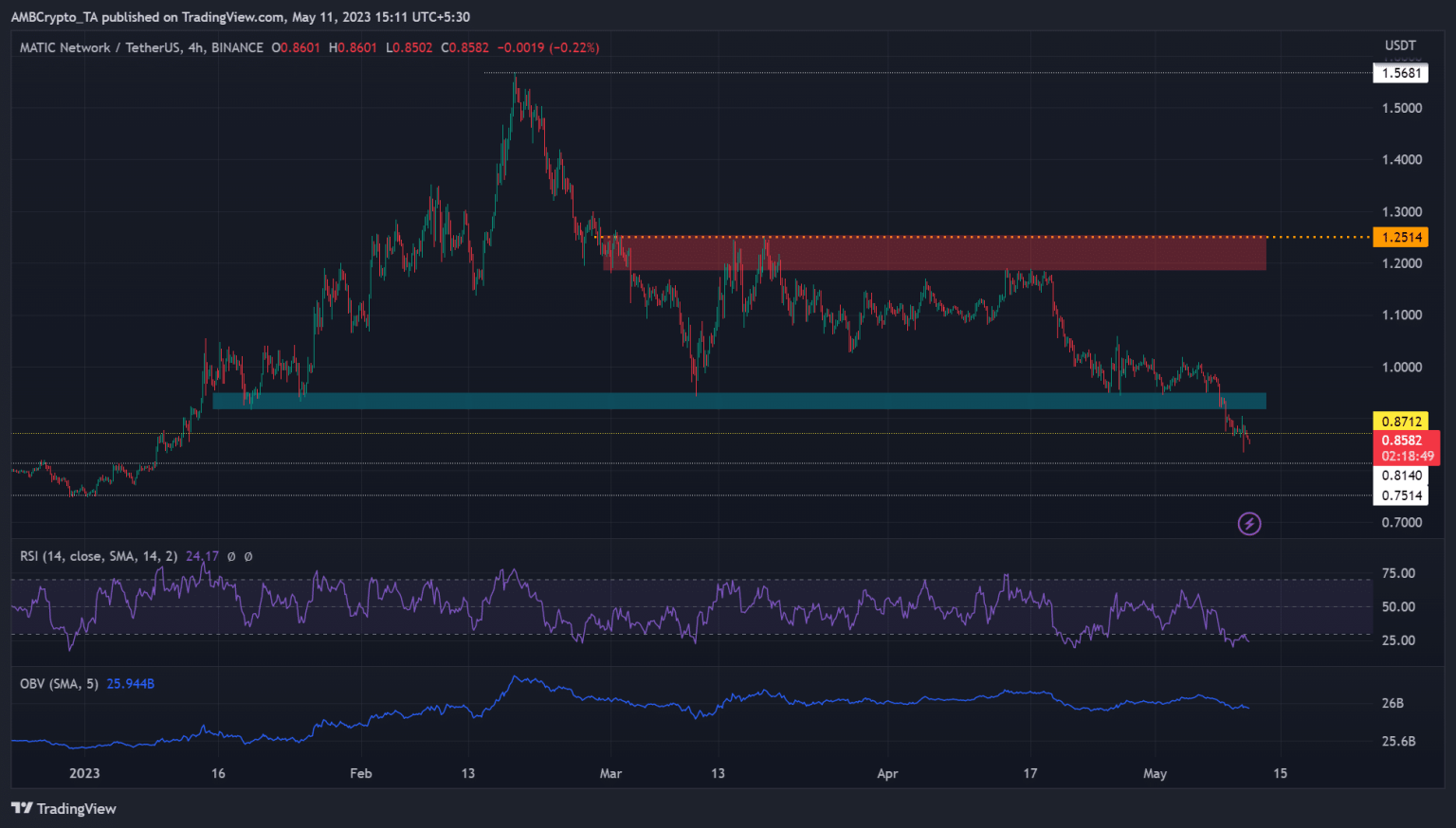Click the first ø icon beside the RSI value
The width and height of the screenshot is (1456, 828).
point(231,556)
